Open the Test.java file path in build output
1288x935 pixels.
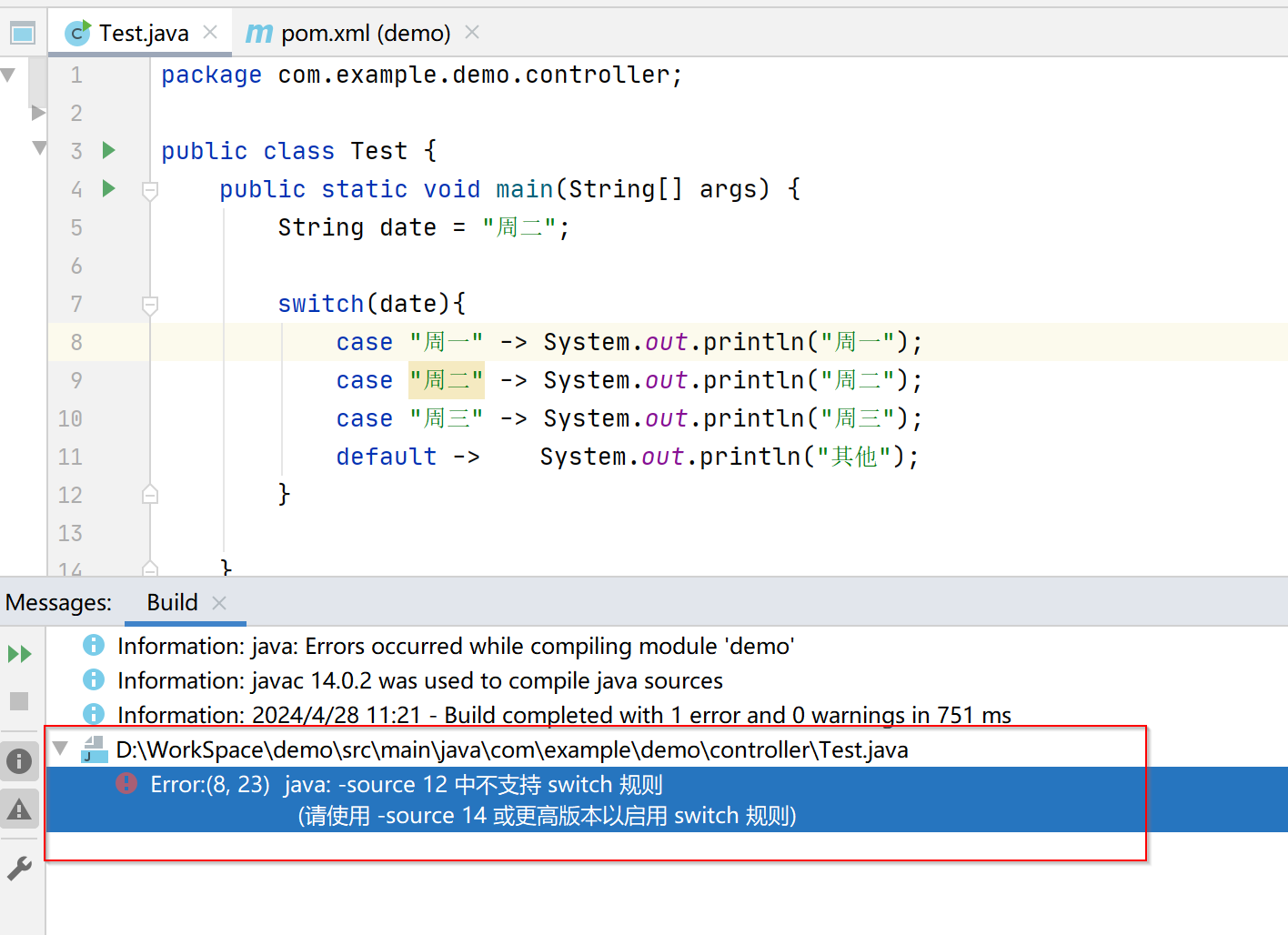[512, 749]
